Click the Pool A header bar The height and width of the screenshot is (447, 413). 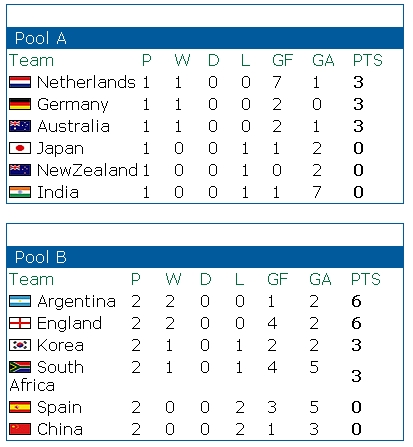point(205,38)
